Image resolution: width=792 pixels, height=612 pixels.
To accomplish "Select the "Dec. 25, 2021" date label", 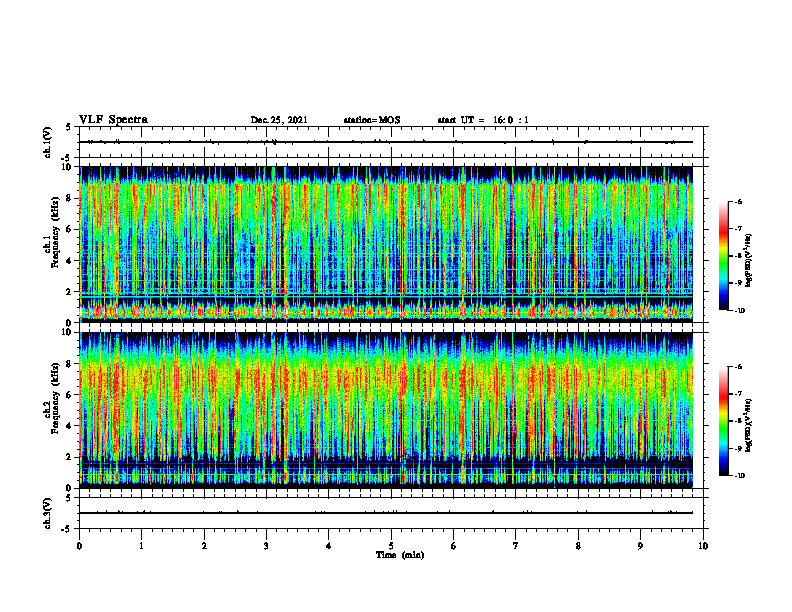I will 279,120.
